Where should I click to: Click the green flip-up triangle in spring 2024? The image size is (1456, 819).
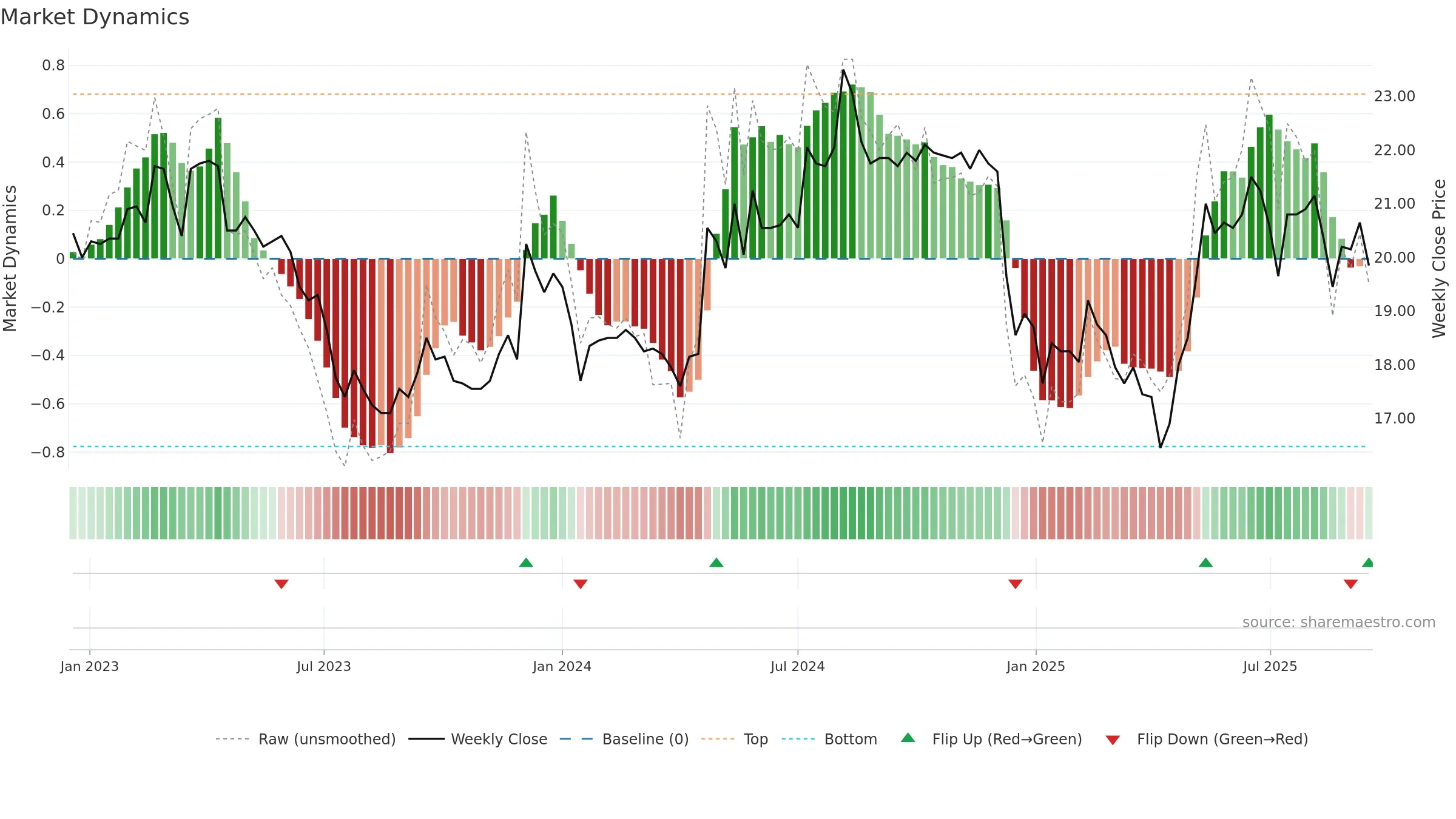point(716,563)
